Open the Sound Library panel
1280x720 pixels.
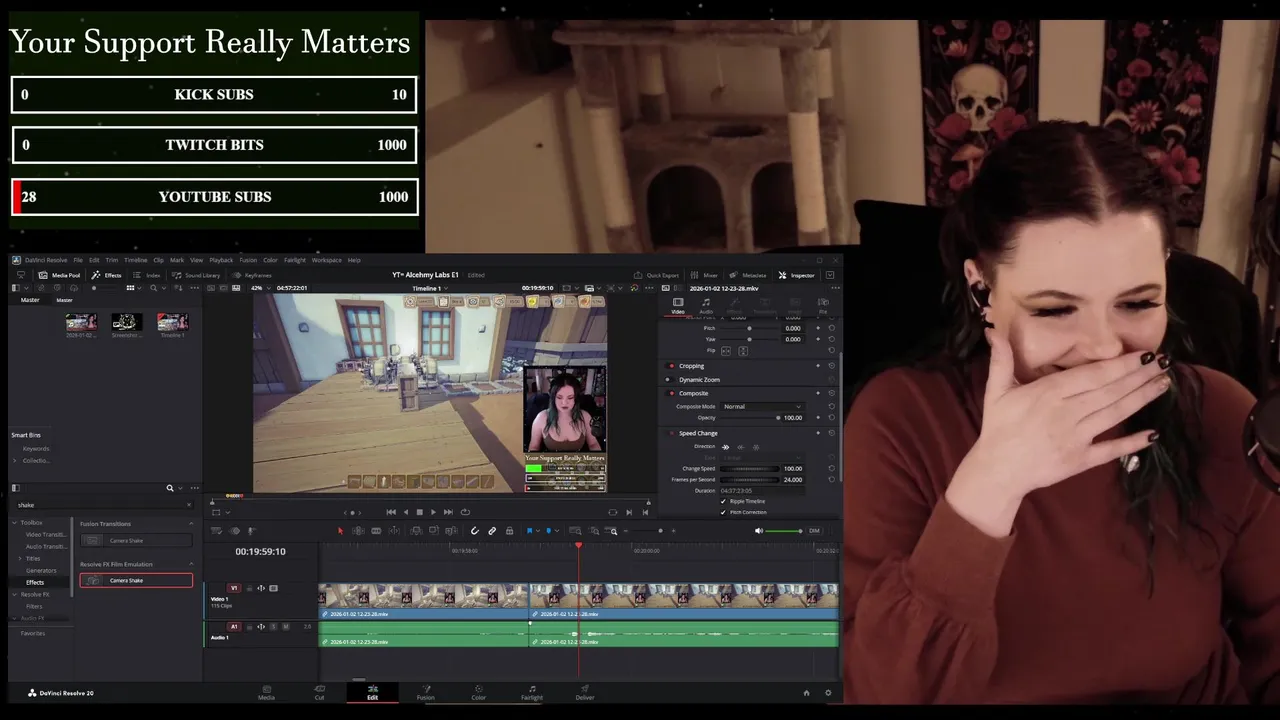coord(196,275)
